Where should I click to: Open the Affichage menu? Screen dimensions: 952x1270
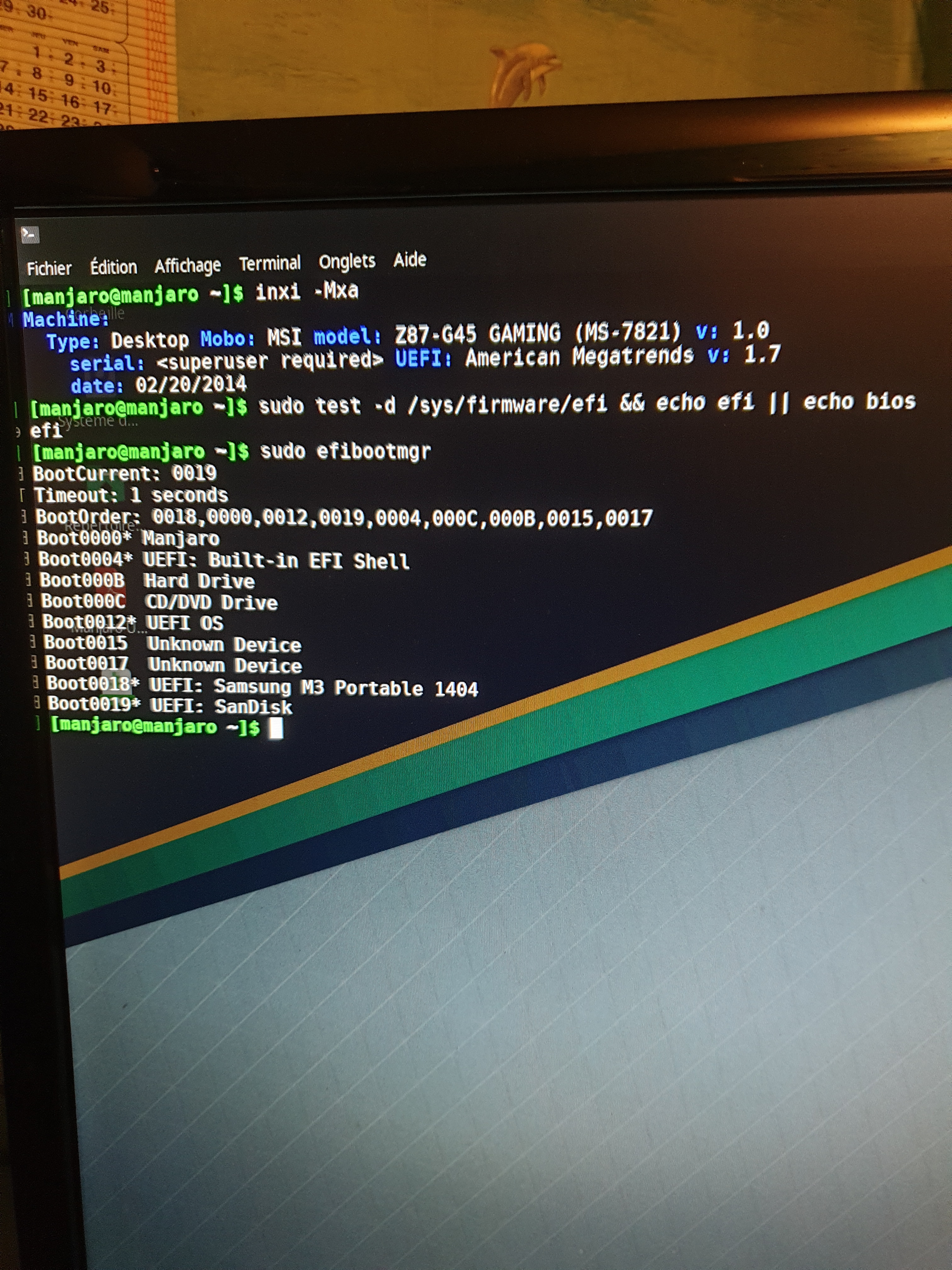(x=188, y=265)
